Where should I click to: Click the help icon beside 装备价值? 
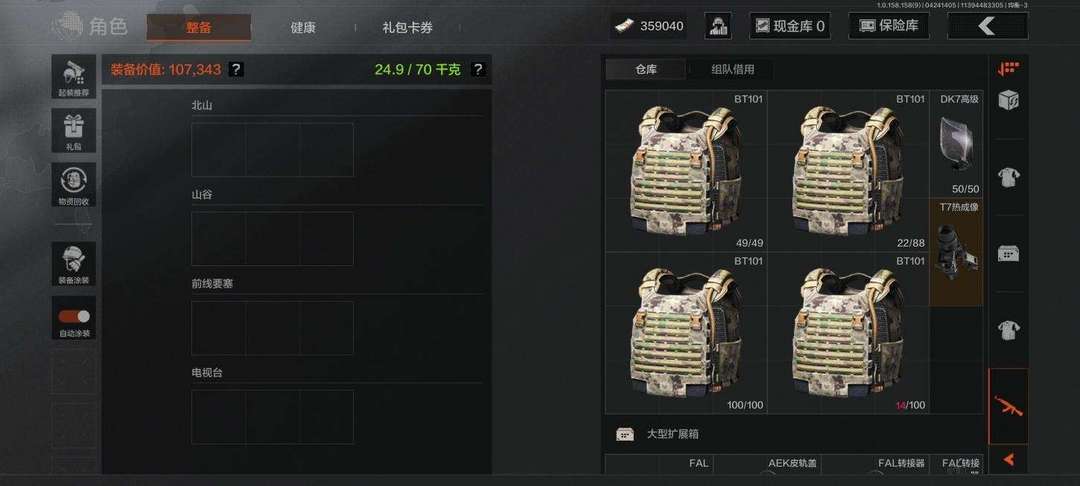tap(236, 69)
